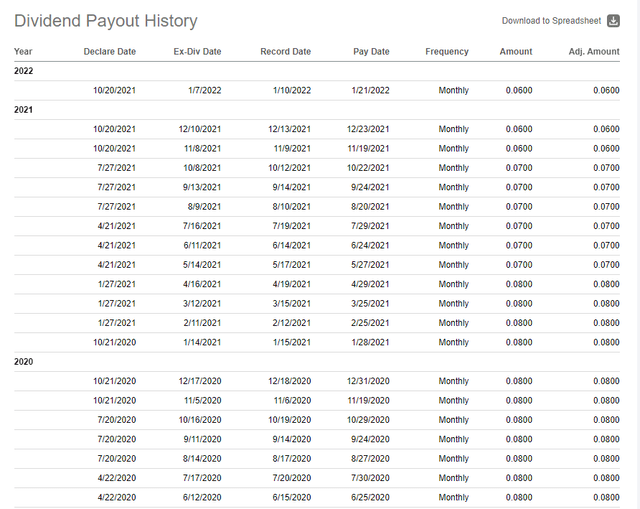
Task: Select pay date 6/25/2020
Action: (370, 498)
